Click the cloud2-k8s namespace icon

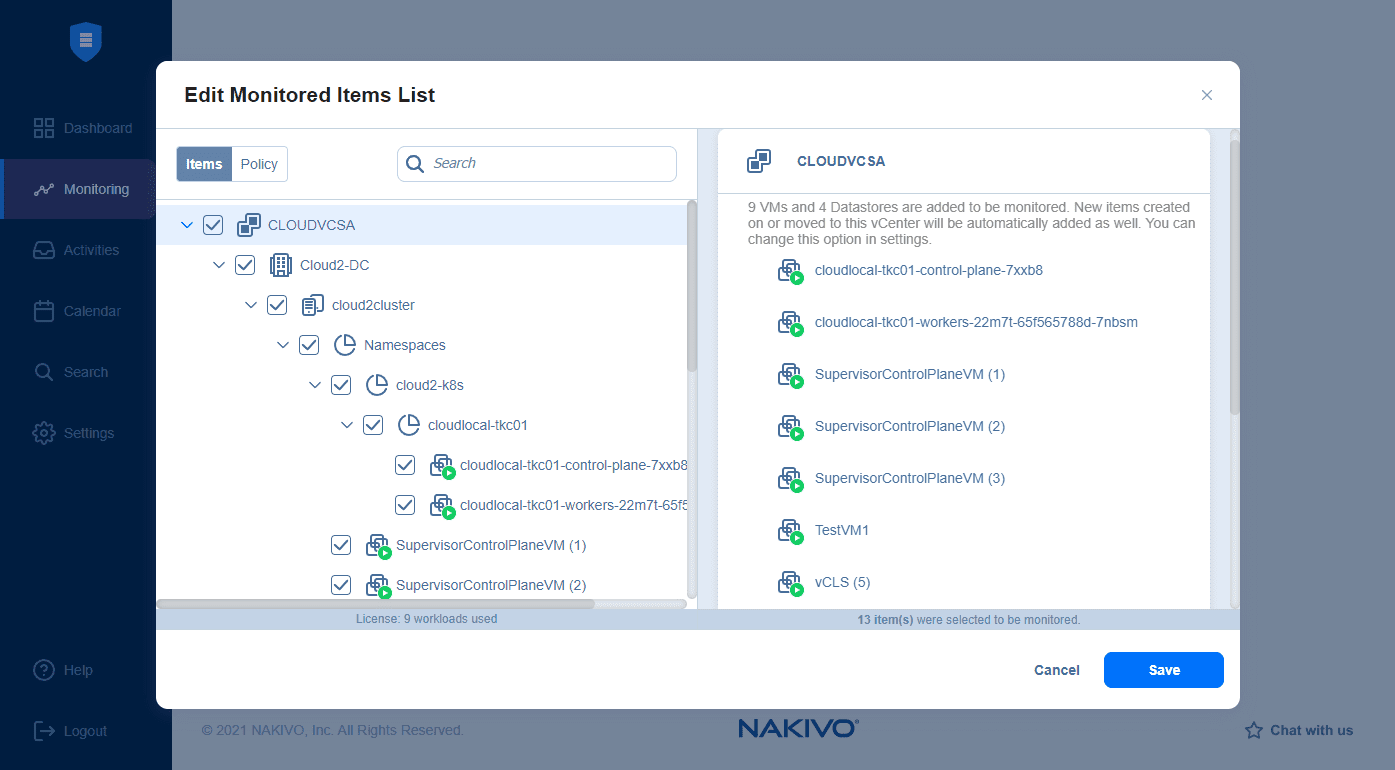point(377,385)
